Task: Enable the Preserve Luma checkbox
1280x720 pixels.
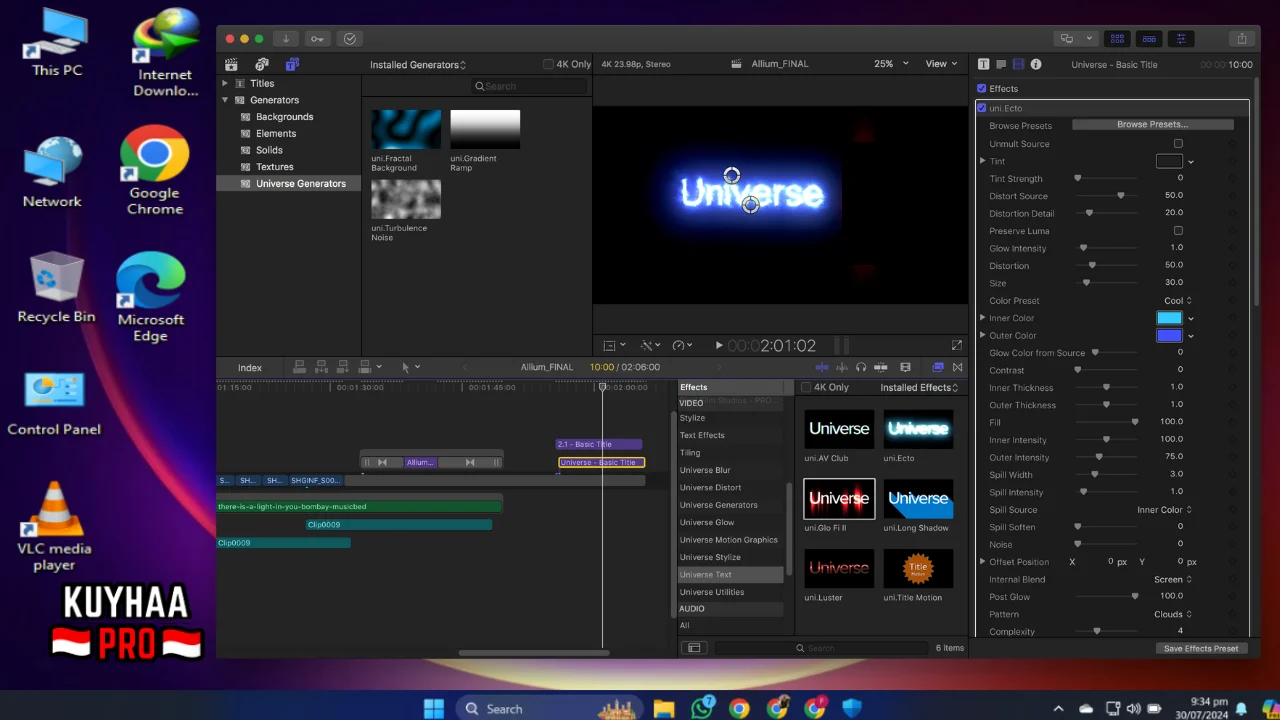Action: point(1178,230)
